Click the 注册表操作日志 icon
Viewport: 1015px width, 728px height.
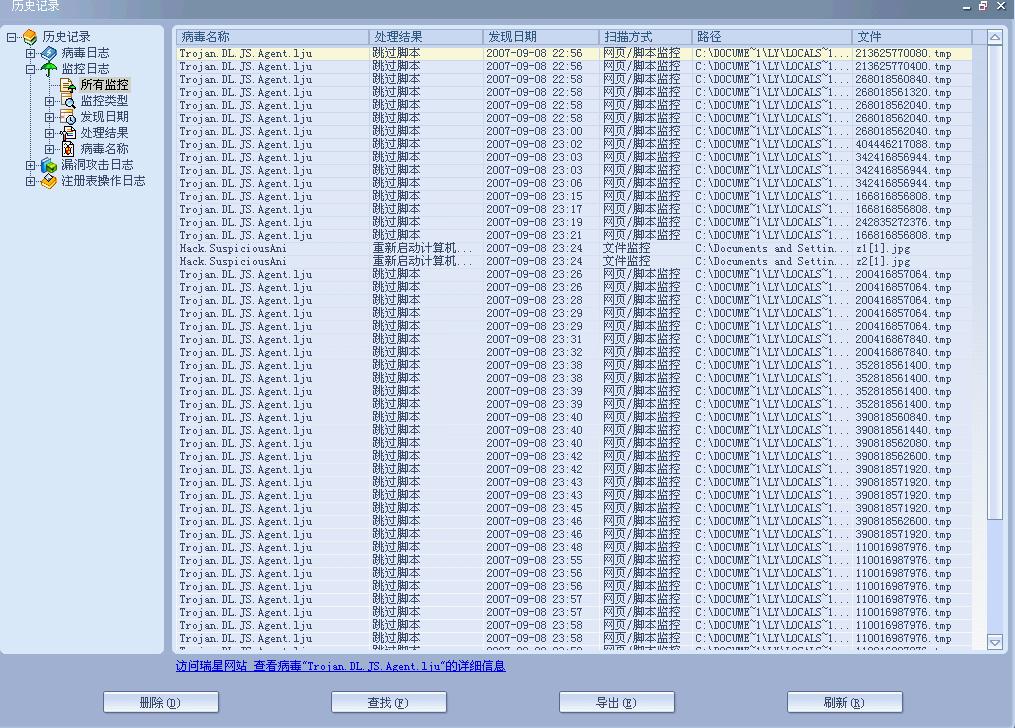tap(49, 181)
